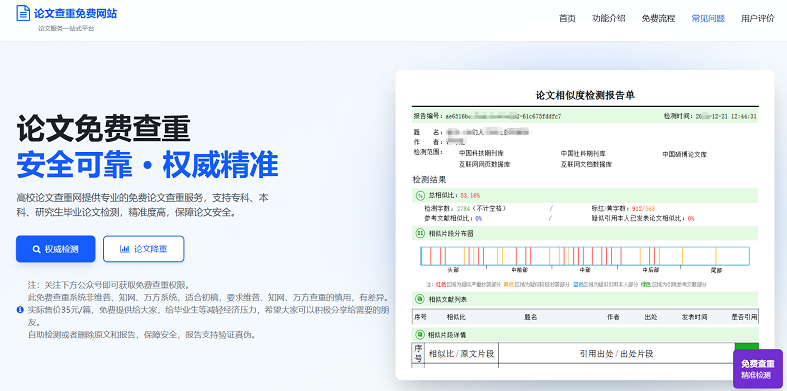Screen dimensions: 787x391
Task: Open the 用户评价 nav item
Action: click(x=757, y=19)
